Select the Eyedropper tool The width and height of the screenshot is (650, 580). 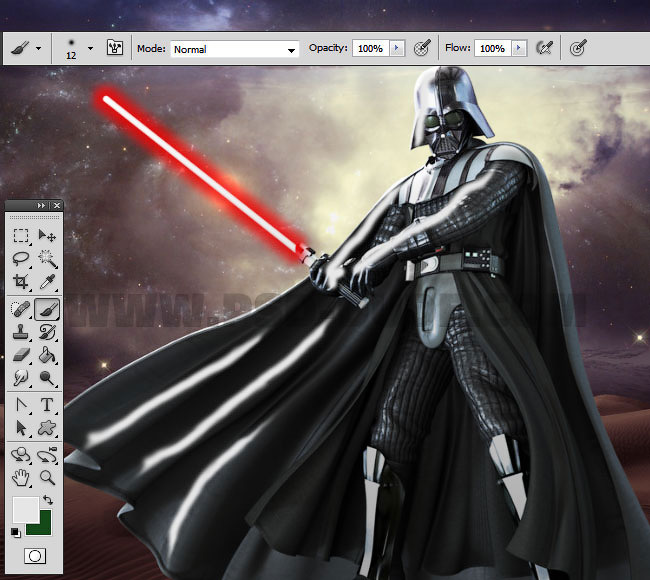click(x=47, y=282)
